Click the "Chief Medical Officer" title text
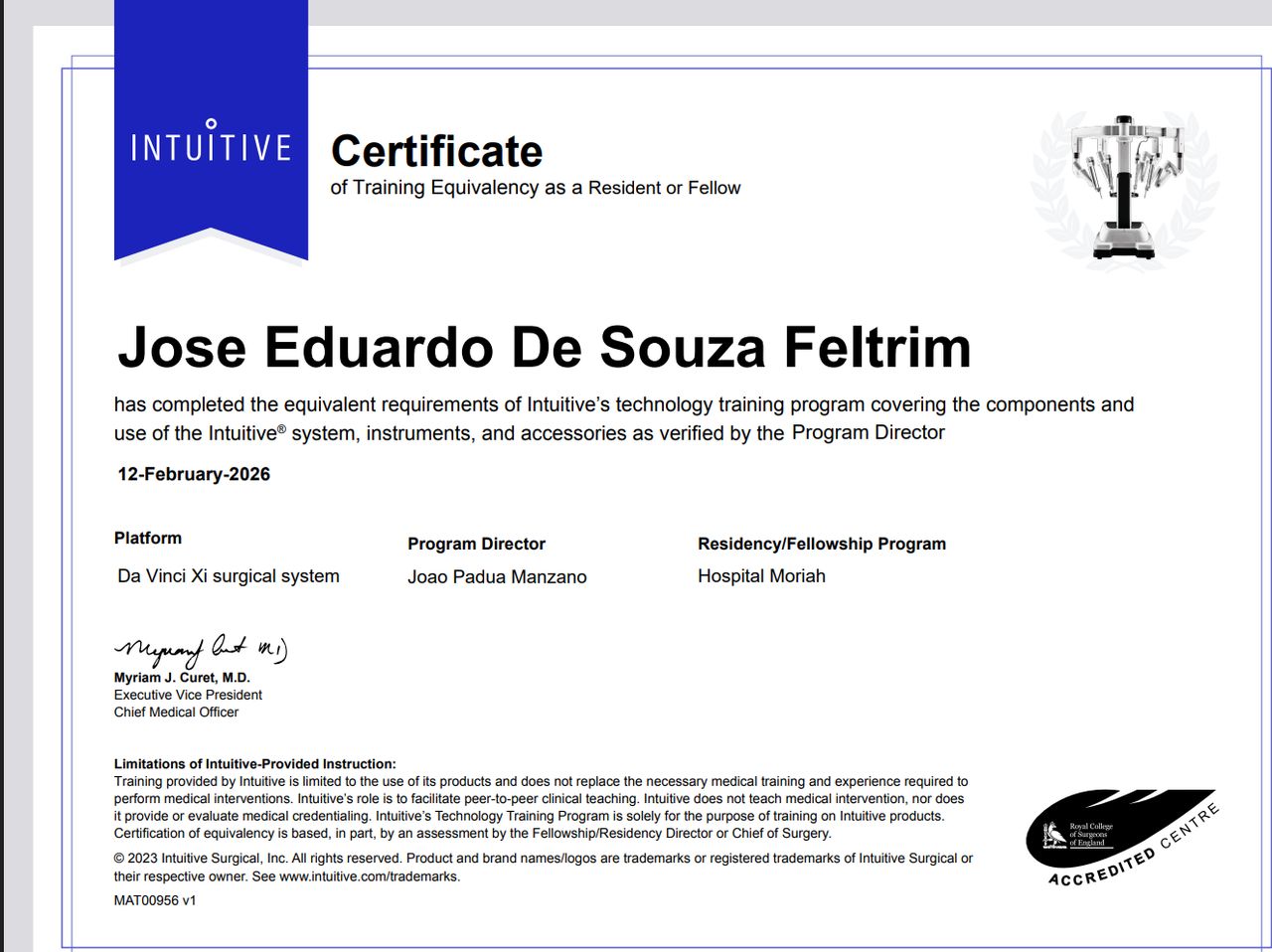The image size is (1272, 952). [x=176, y=713]
